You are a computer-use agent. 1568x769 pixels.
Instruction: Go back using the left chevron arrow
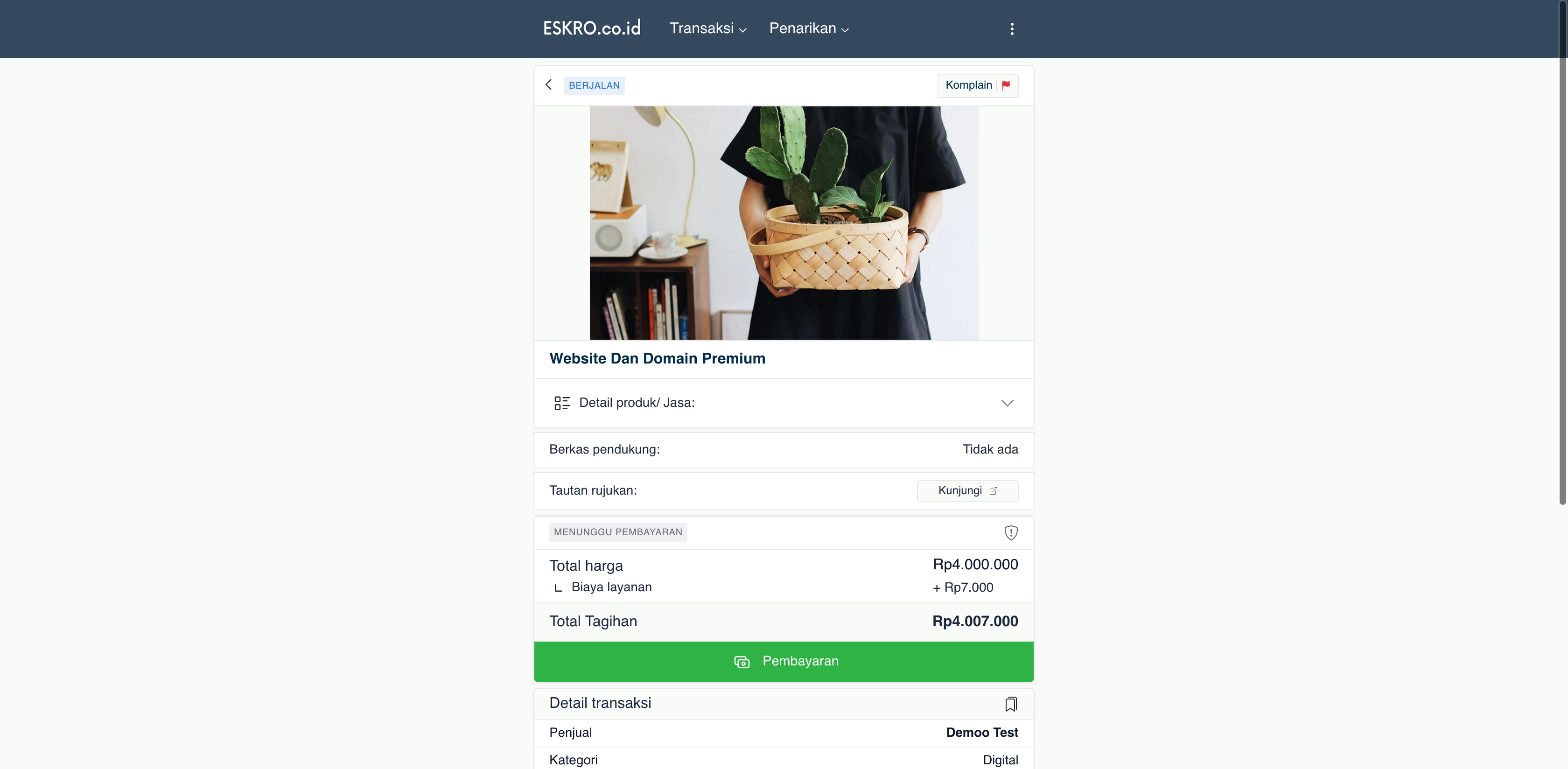(x=548, y=84)
